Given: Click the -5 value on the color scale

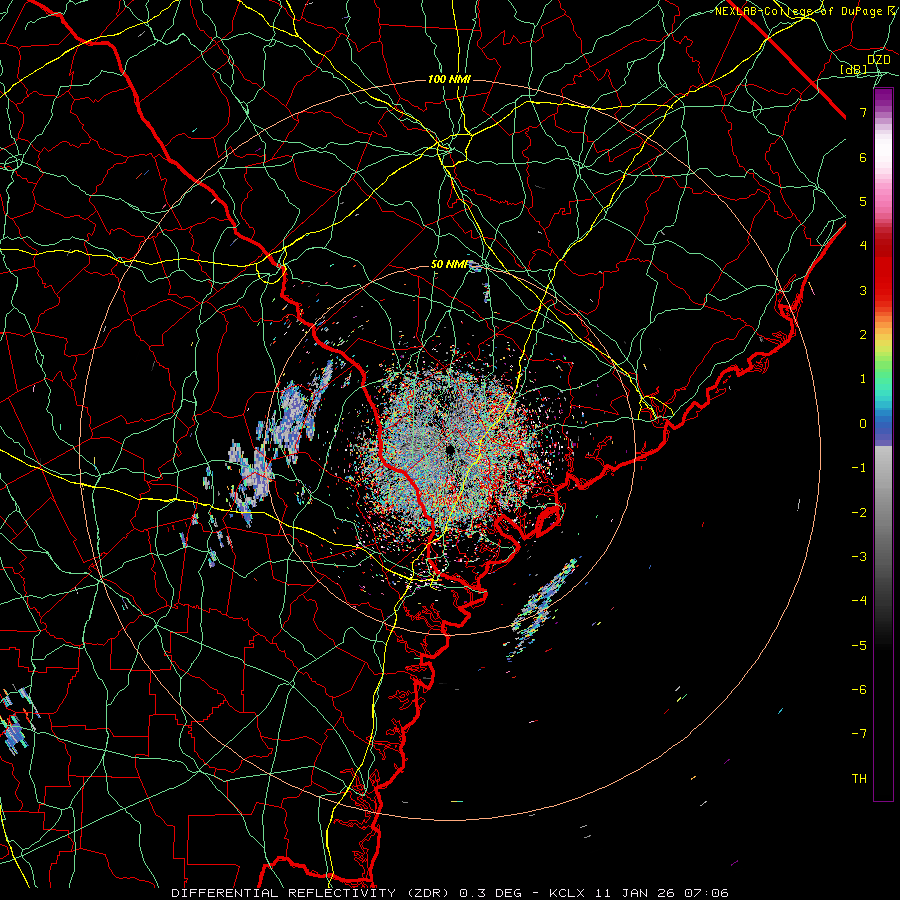Looking at the screenshot, I should tap(859, 646).
